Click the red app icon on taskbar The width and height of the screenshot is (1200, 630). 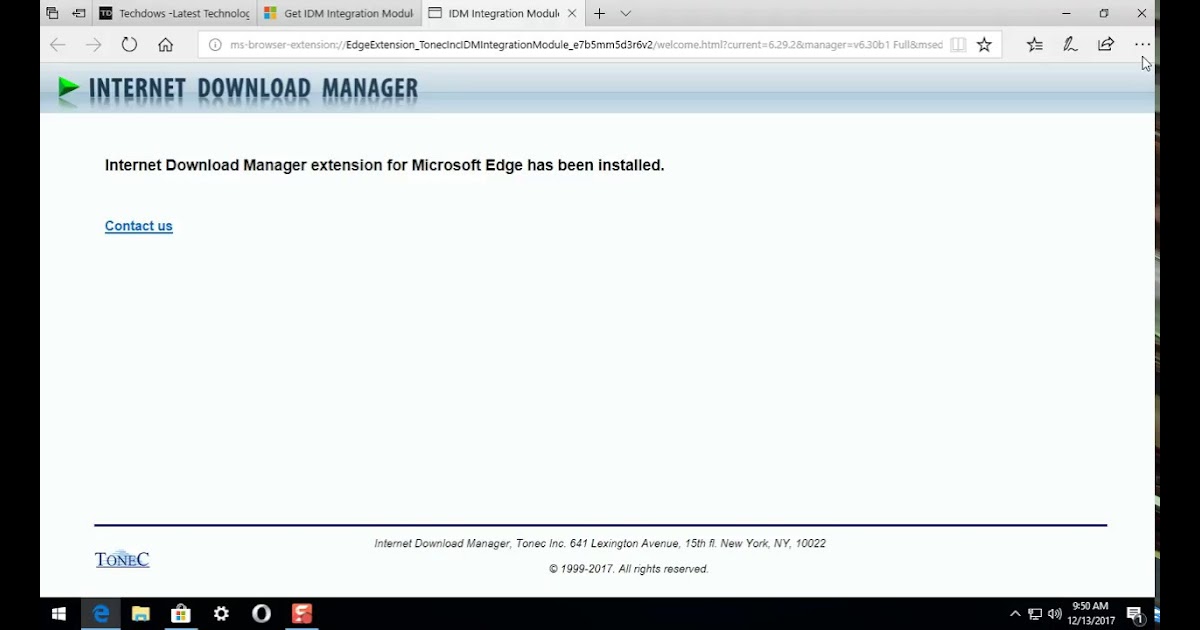[x=302, y=614]
